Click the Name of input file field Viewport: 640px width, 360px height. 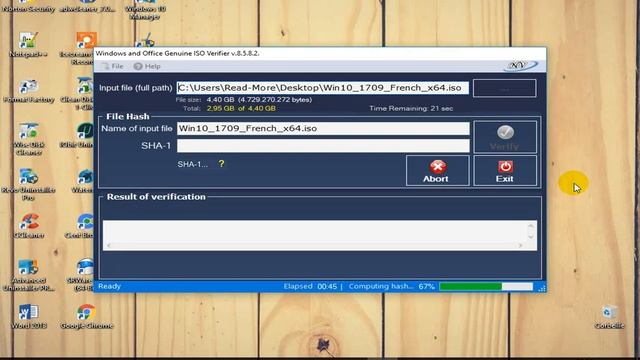point(323,129)
